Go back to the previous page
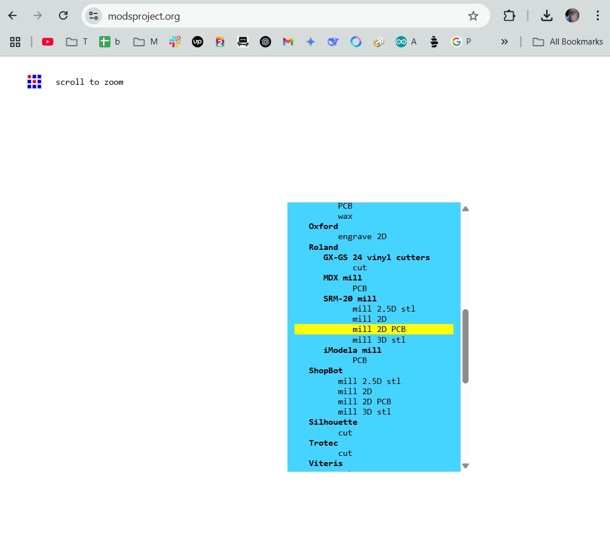This screenshot has width=610, height=533. [x=12, y=16]
